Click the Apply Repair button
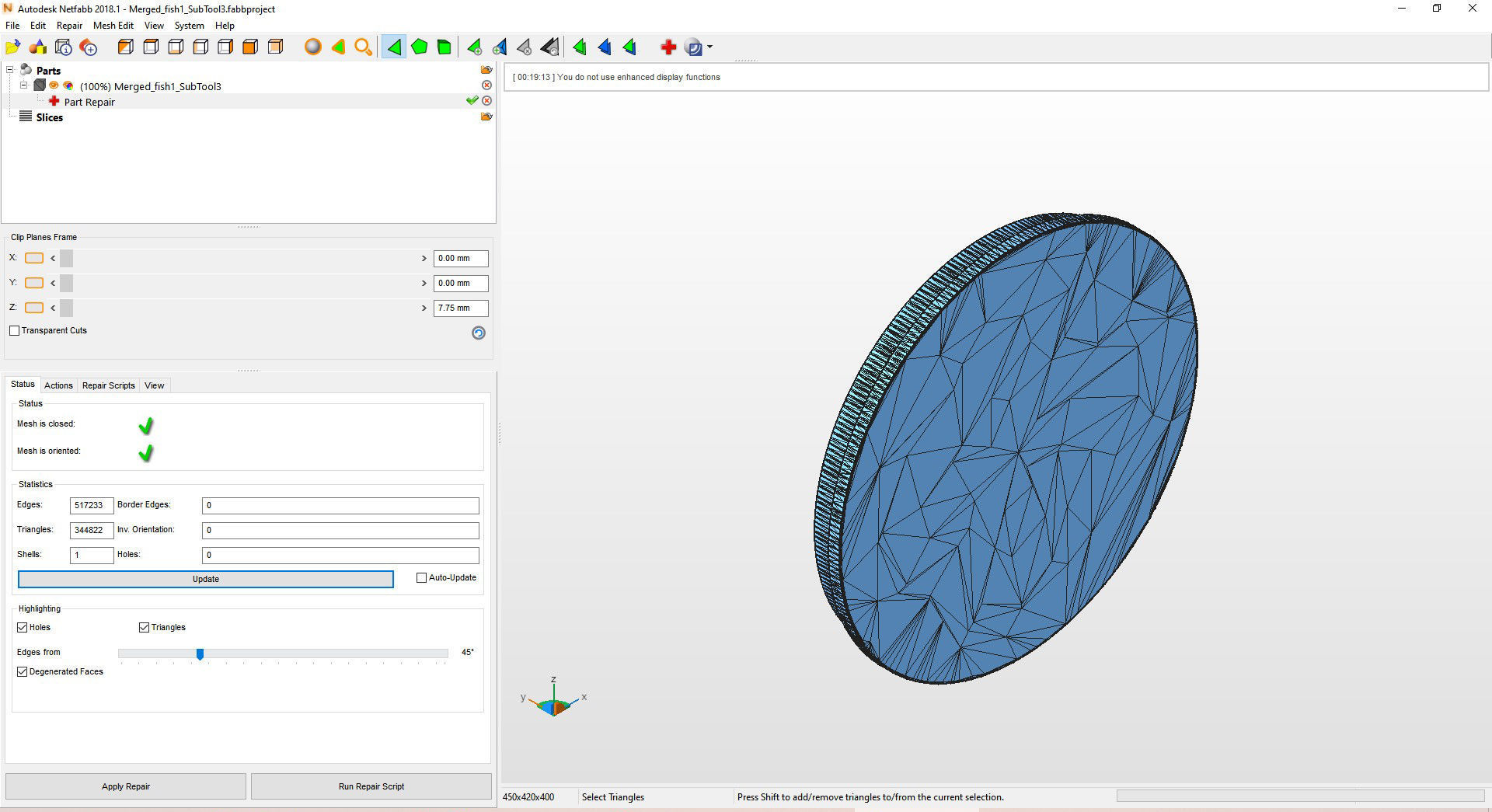 [x=126, y=786]
